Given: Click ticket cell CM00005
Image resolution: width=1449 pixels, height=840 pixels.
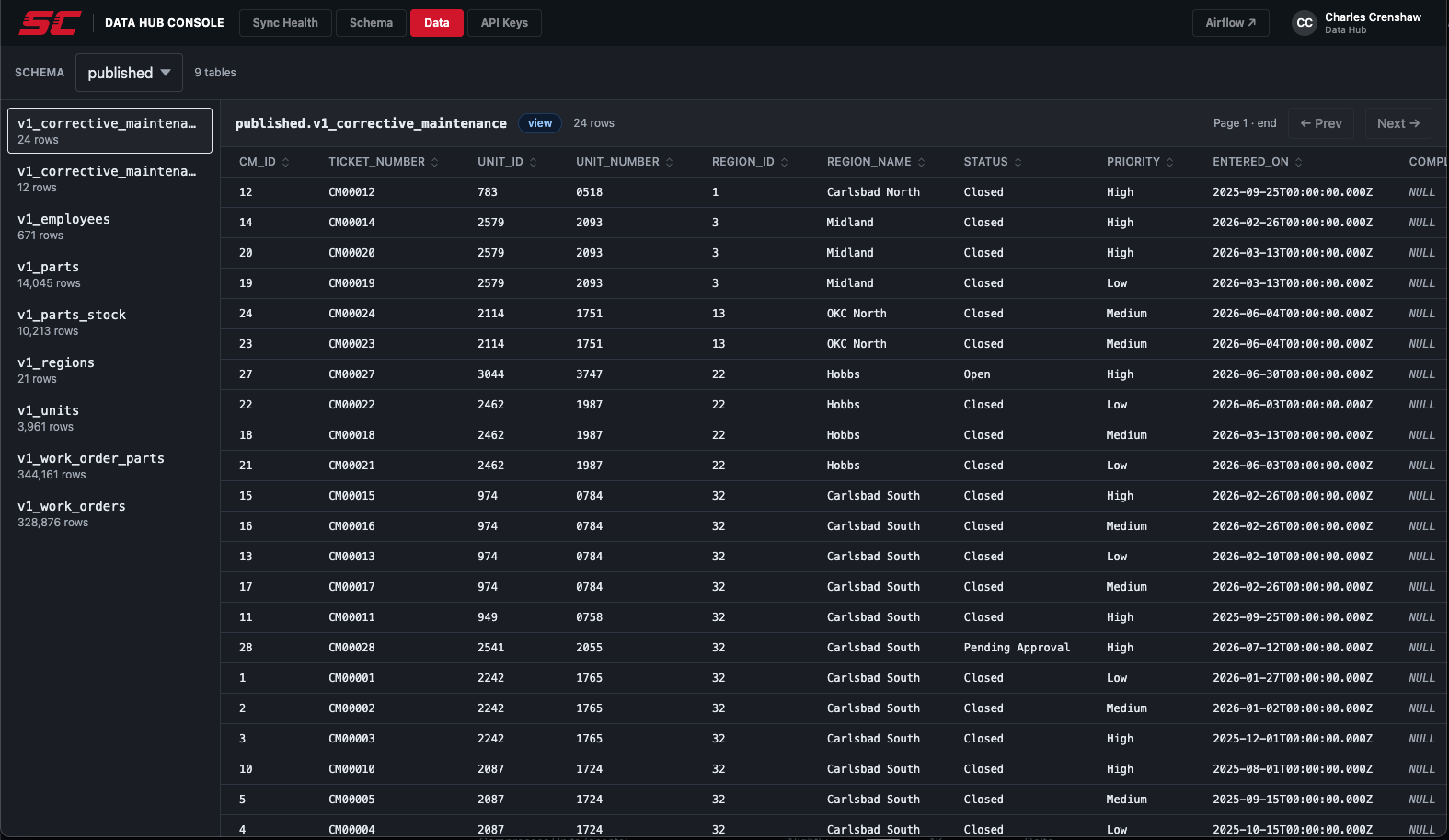Looking at the screenshot, I should point(351,800).
